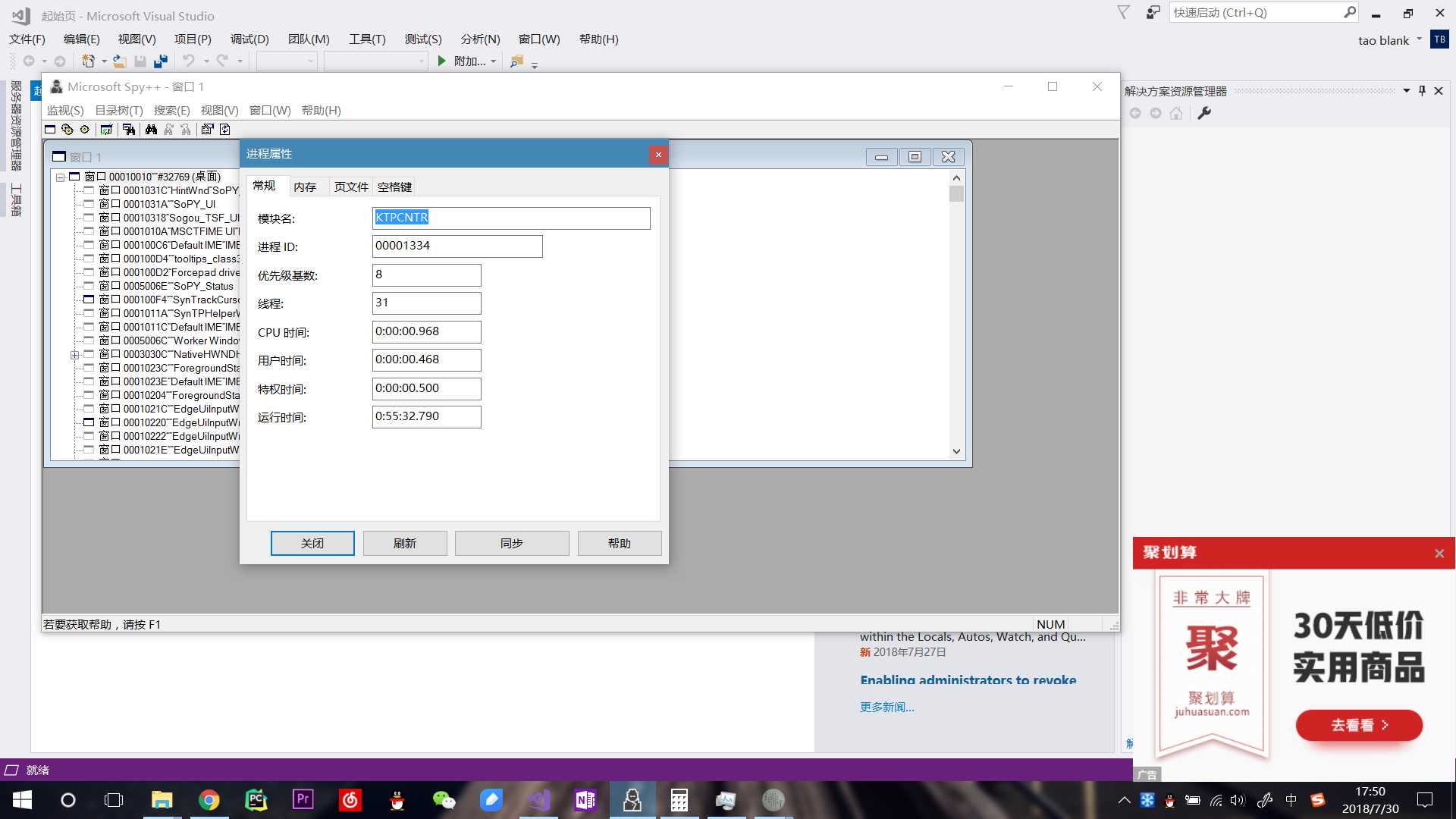
Task: Click the Spy++ Log Messages toolbar icon
Action: coord(106,130)
